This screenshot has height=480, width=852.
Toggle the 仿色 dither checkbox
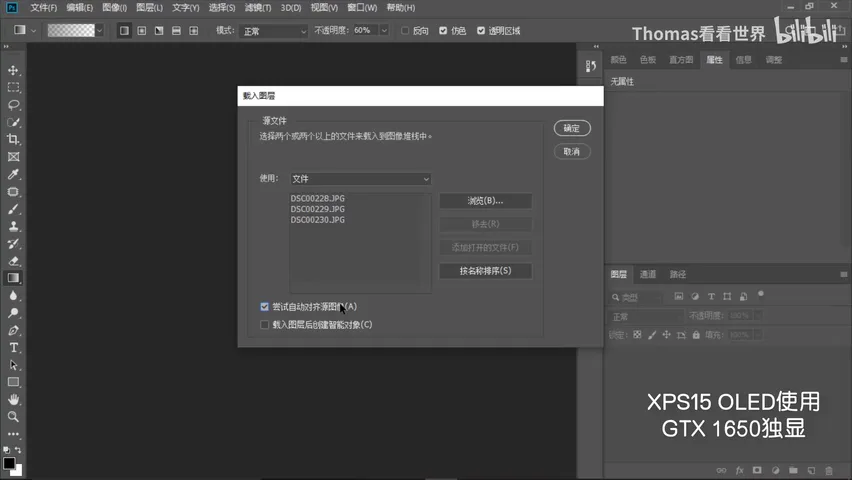click(x=443, y=31)
